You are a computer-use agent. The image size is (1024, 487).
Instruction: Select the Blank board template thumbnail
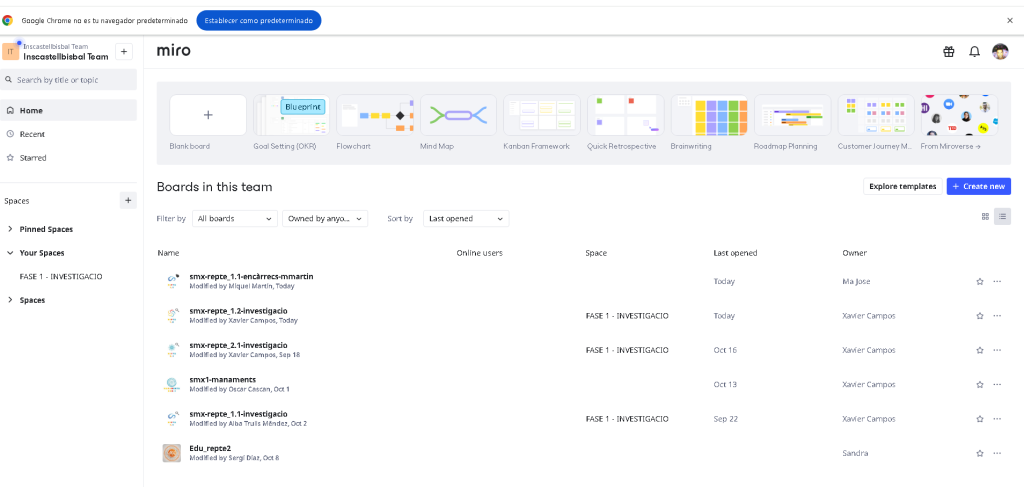click(x=208, y=115)
